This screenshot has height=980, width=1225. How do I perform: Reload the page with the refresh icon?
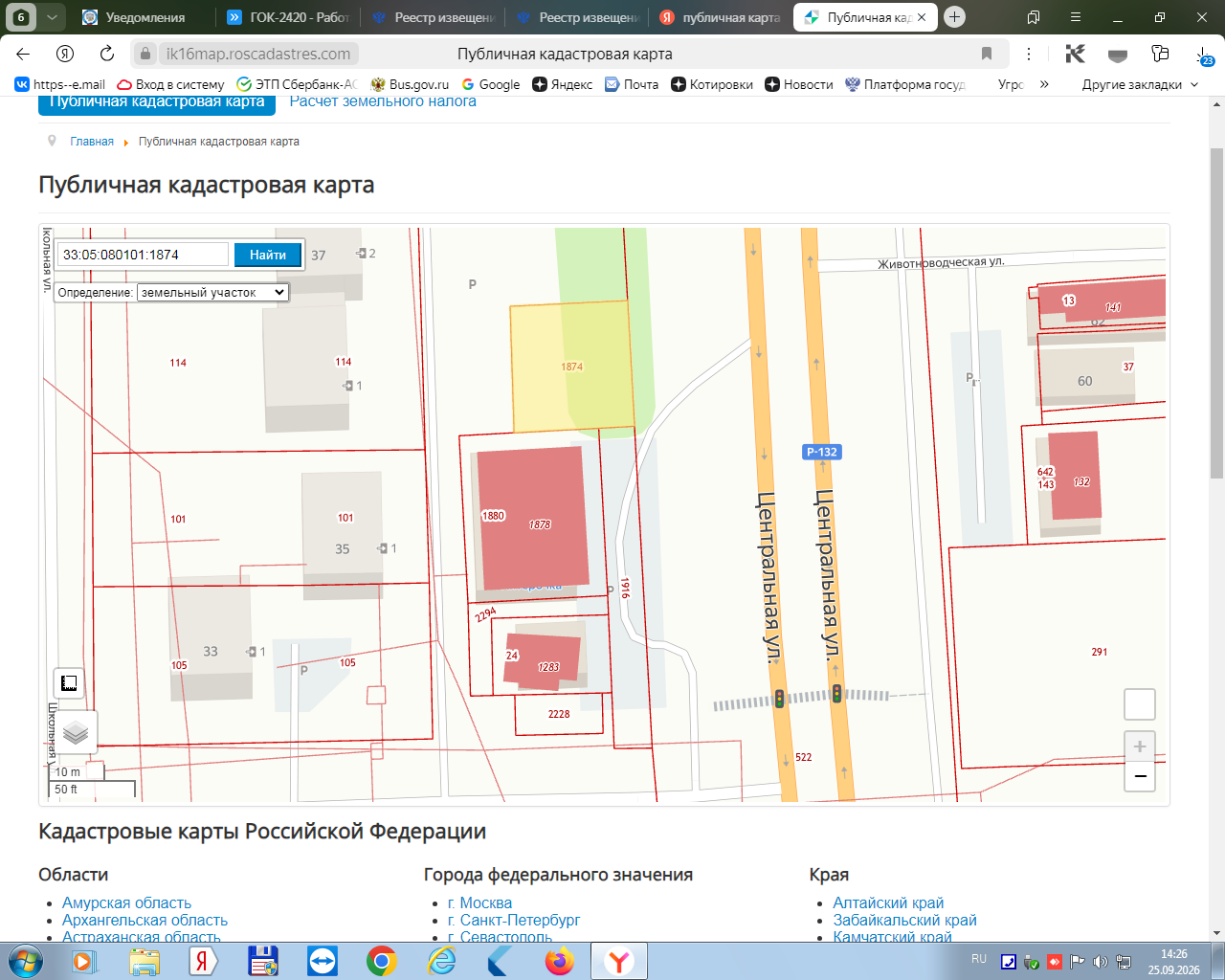pyautogui.click(x=107, y=54)
